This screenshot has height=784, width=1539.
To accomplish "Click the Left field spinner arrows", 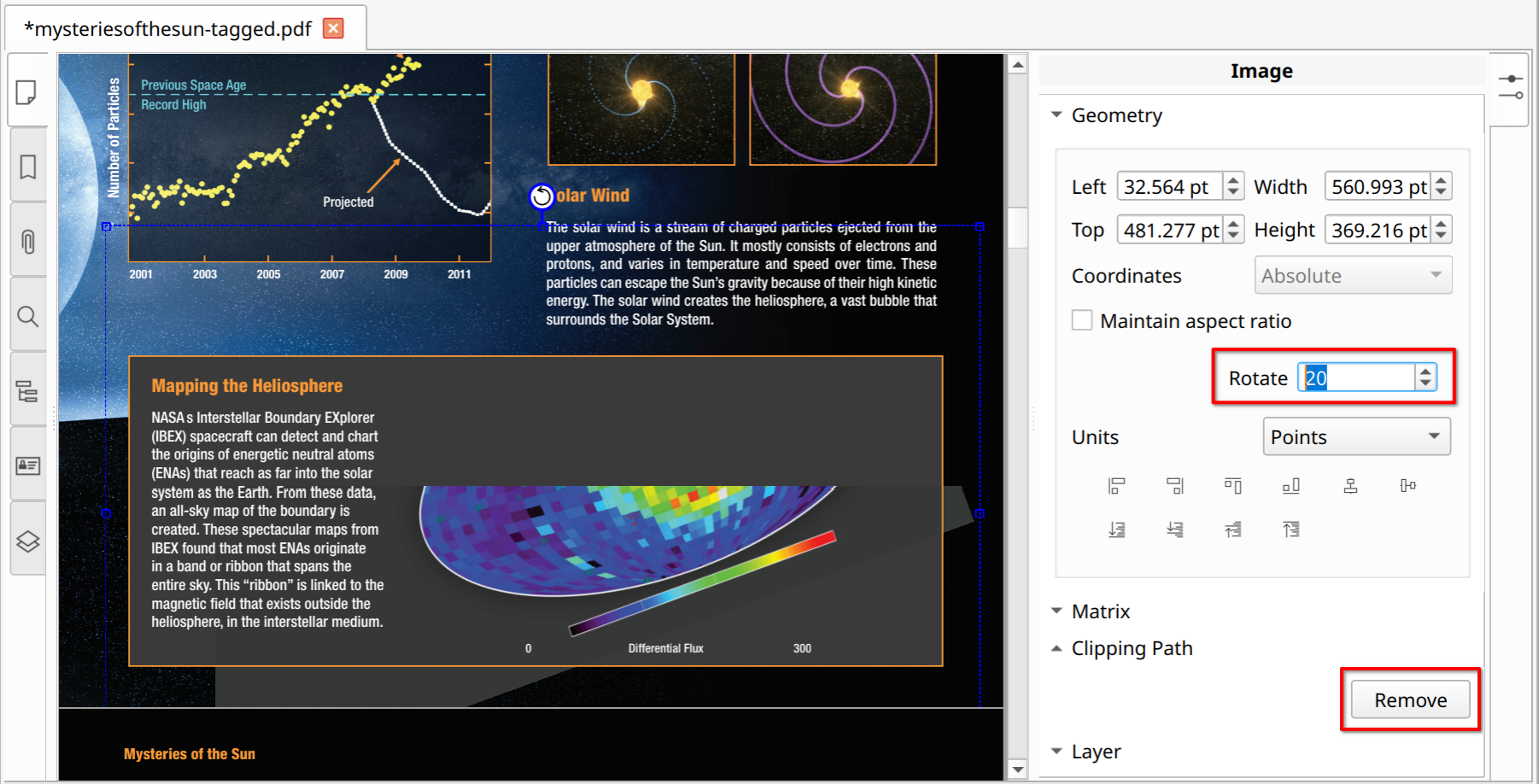I will (x=1233, y=186).
